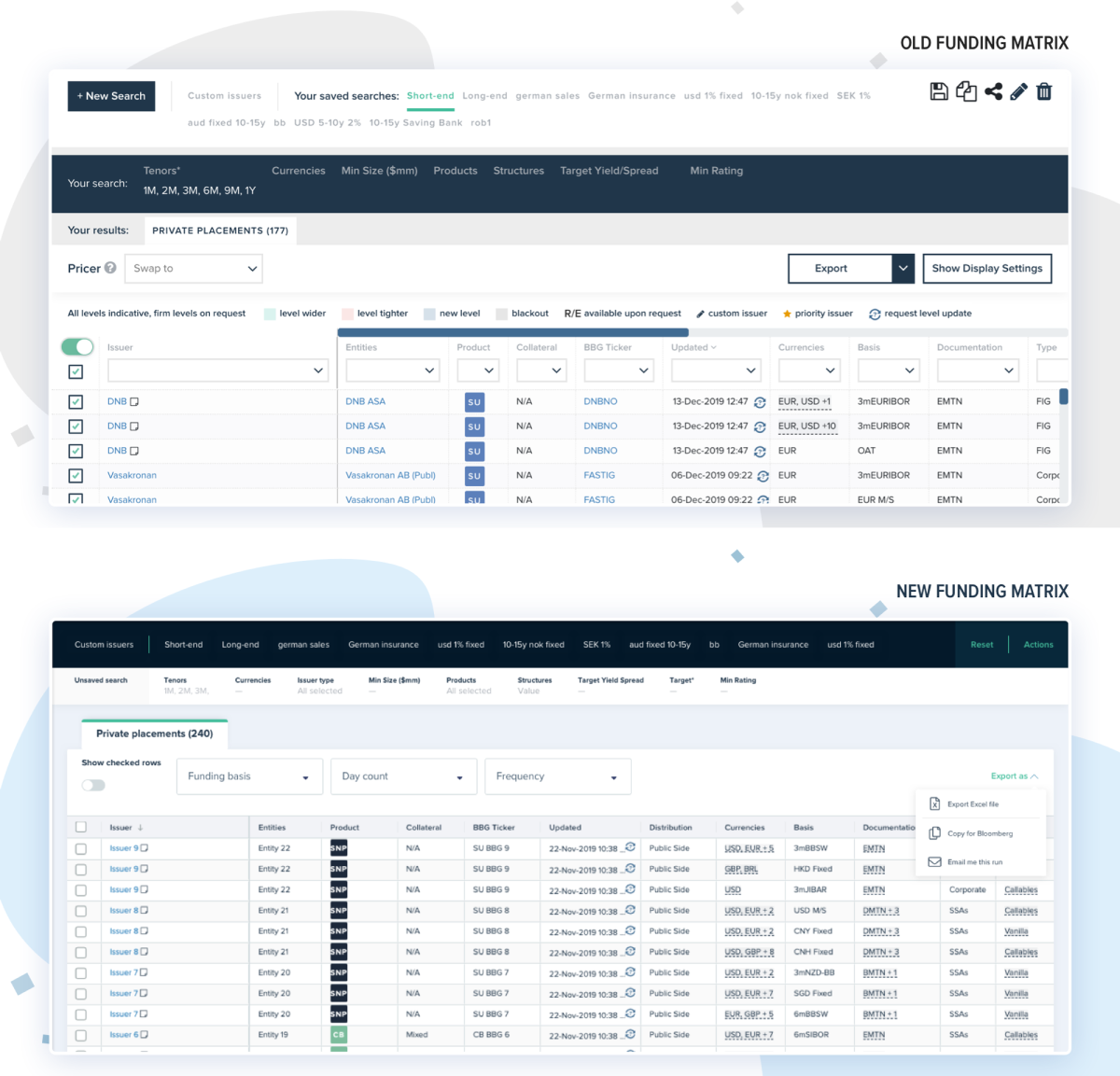Toggle the green switch above Issuer column
Screen dimensions: 1120x1076
(x=77, y=347)
